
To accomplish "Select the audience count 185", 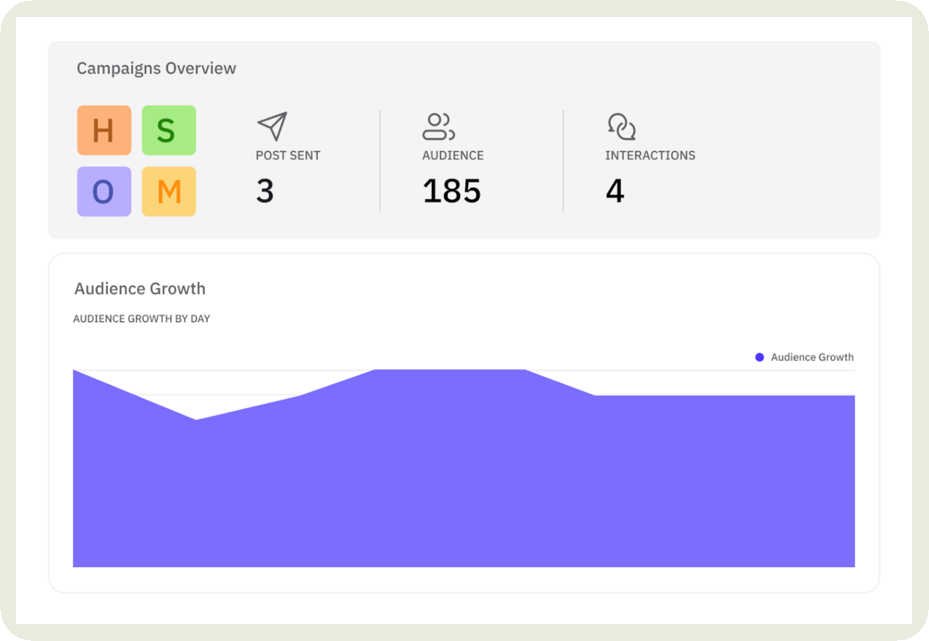I will click(452, 191).
